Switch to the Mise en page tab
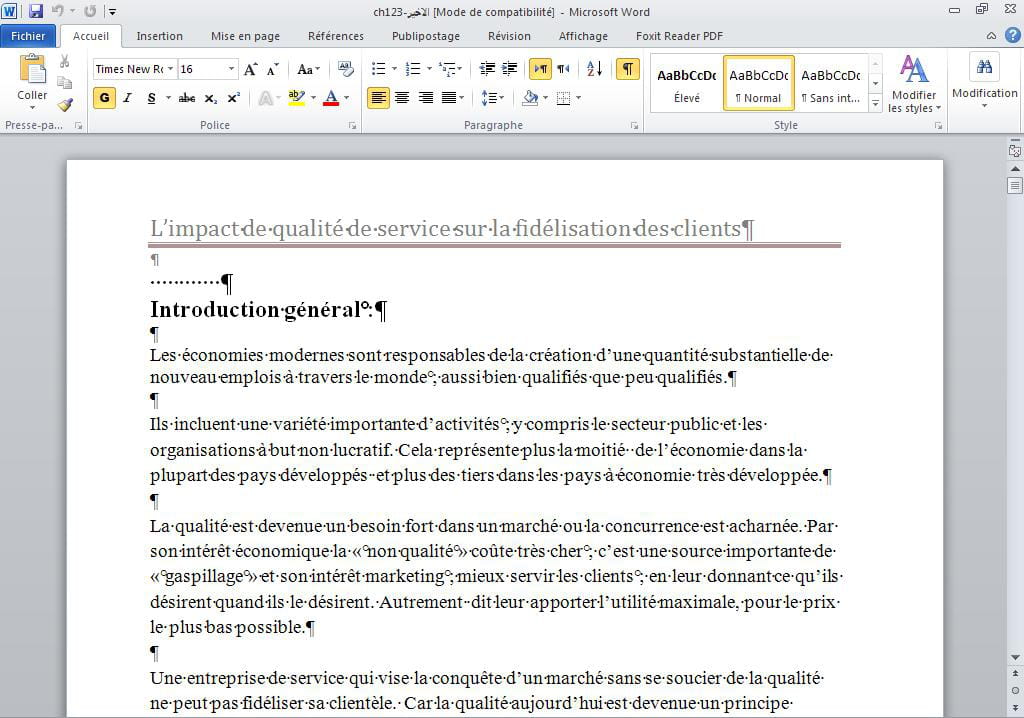 pyautogui.click(x=246, y=36)
